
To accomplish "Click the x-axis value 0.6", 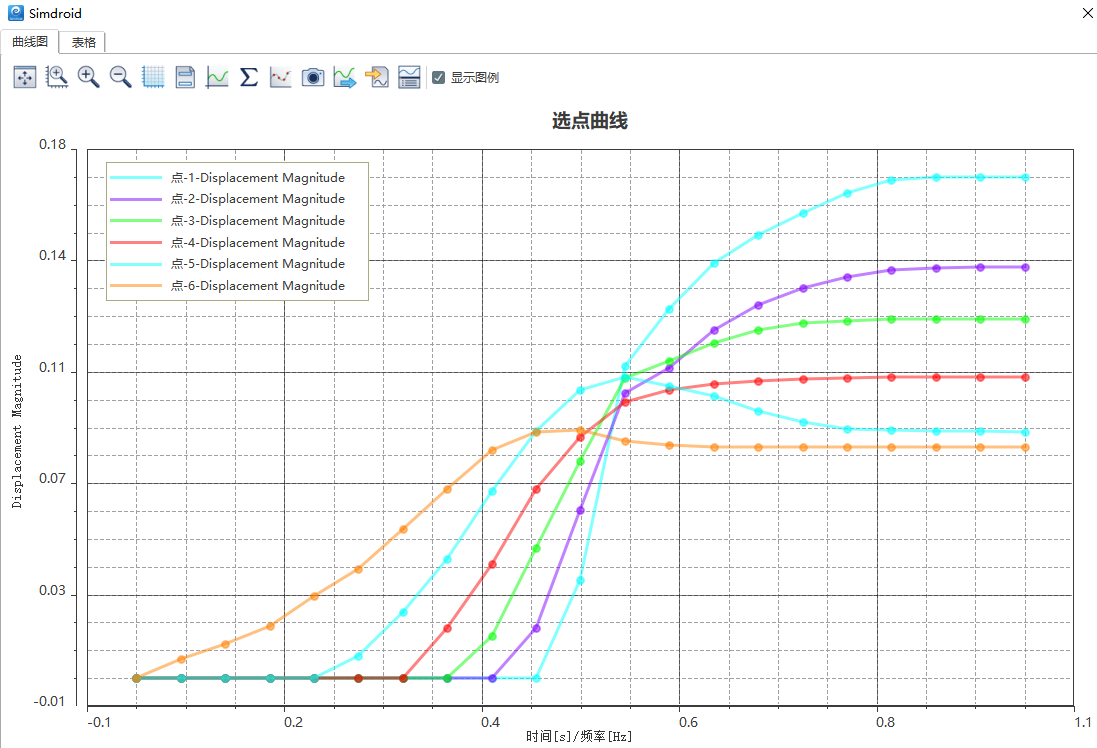I will click(688, 722).
